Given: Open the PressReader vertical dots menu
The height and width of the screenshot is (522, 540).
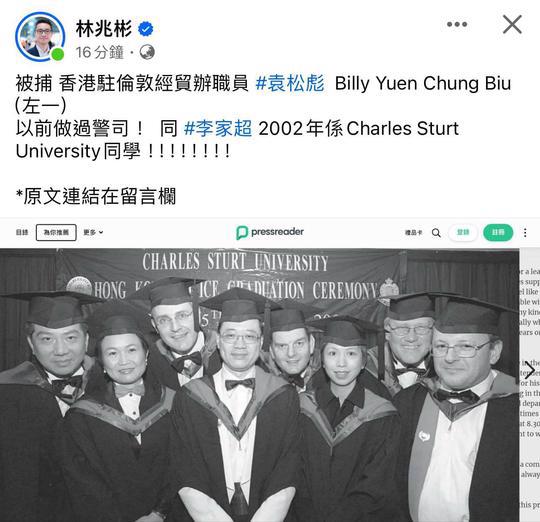Looking at the screenshot, I should point(525,233).
